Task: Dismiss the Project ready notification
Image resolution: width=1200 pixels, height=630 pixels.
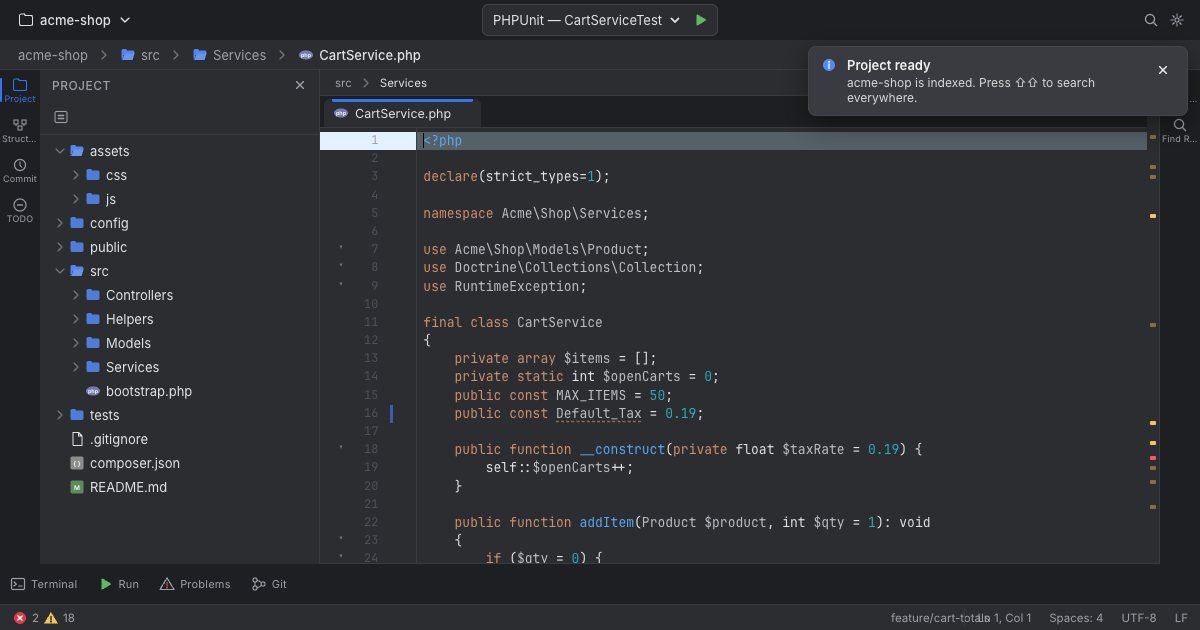Action: (1163, 70)
